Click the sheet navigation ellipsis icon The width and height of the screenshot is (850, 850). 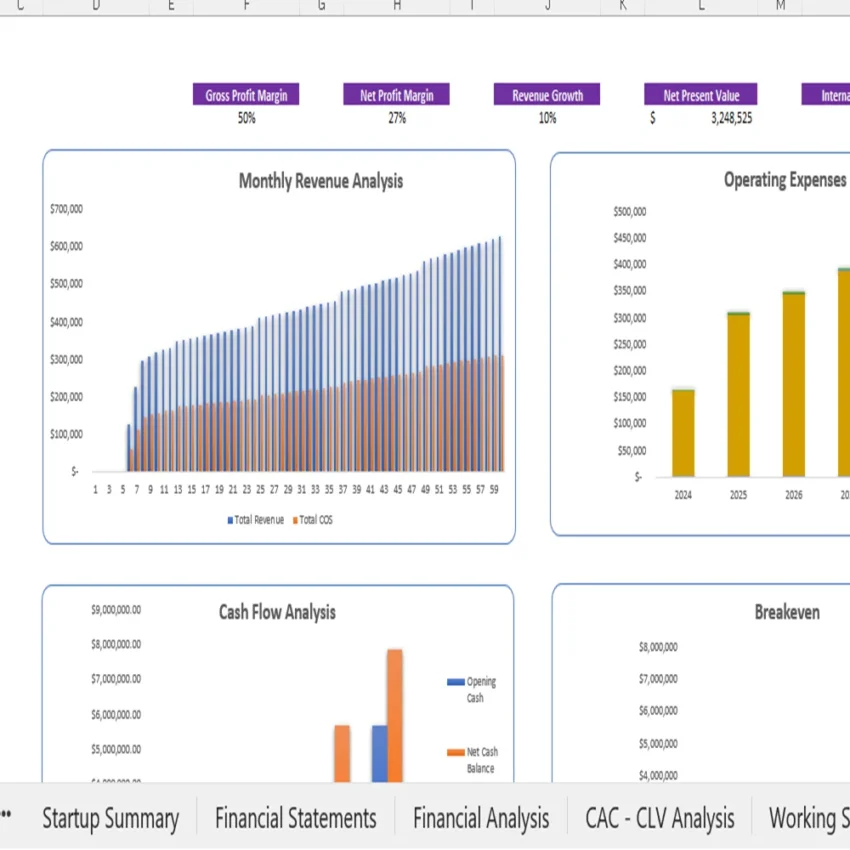8,818
